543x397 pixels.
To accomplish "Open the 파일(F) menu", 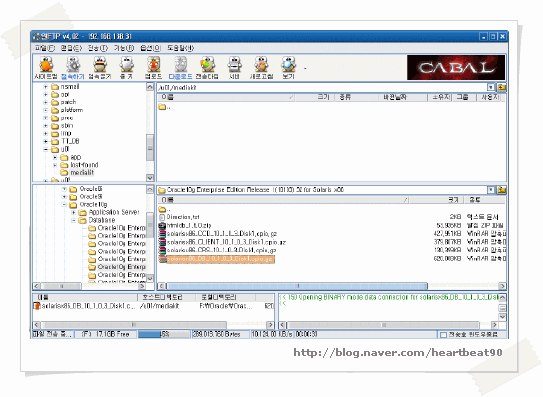I will 45,48.
